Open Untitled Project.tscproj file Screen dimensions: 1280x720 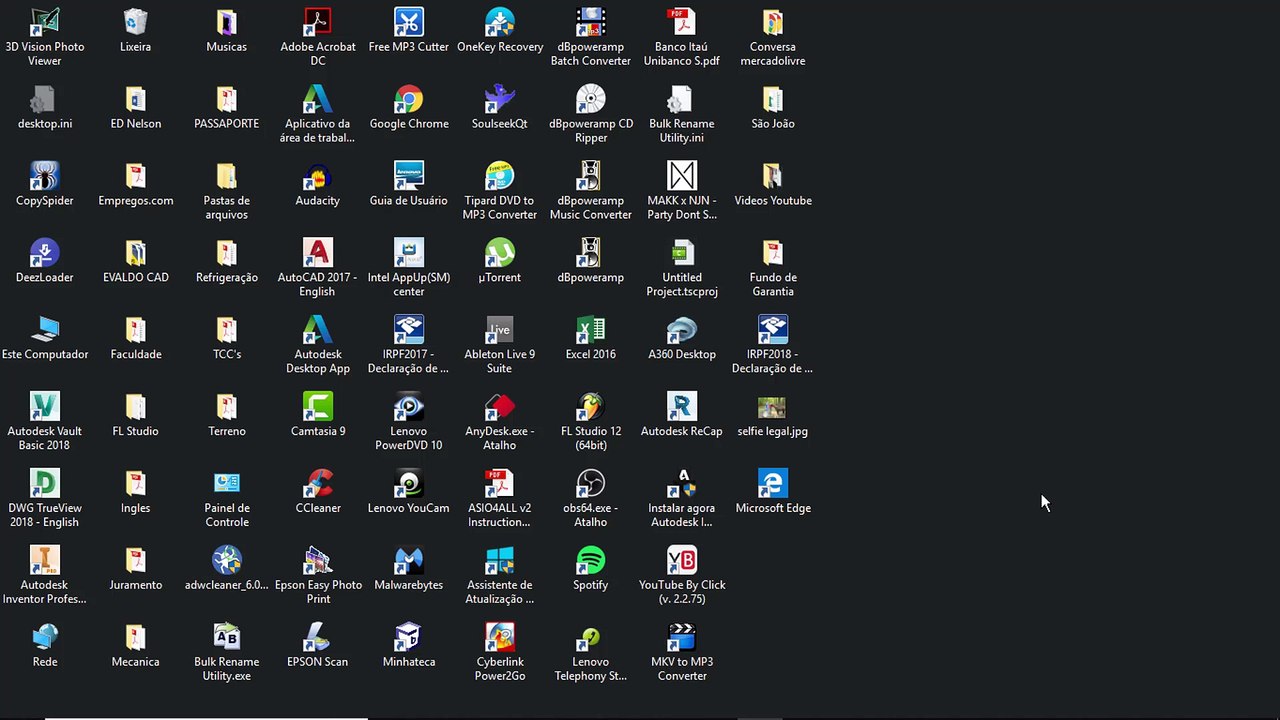click(682, 254)
